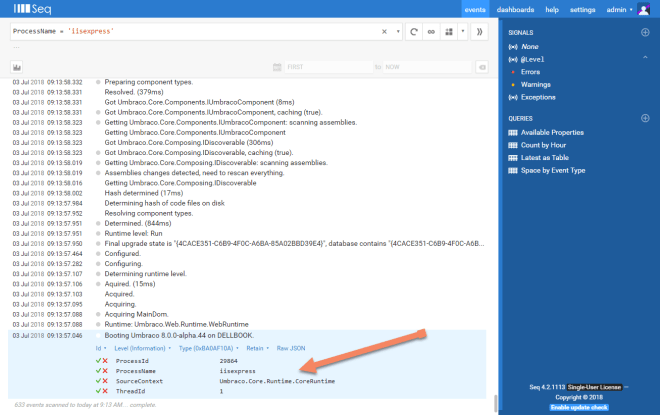This screenshot has width=660, height=415.
Task: Select the Errors signal with red dot
Action: click(x=531, y=72)
